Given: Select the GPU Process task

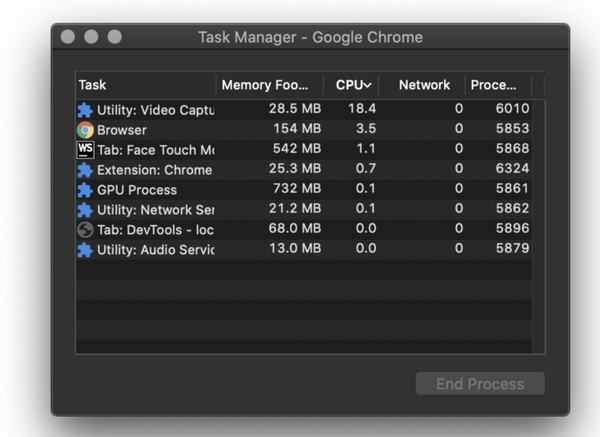Looking at the screenshot, I should pos(304,190).
